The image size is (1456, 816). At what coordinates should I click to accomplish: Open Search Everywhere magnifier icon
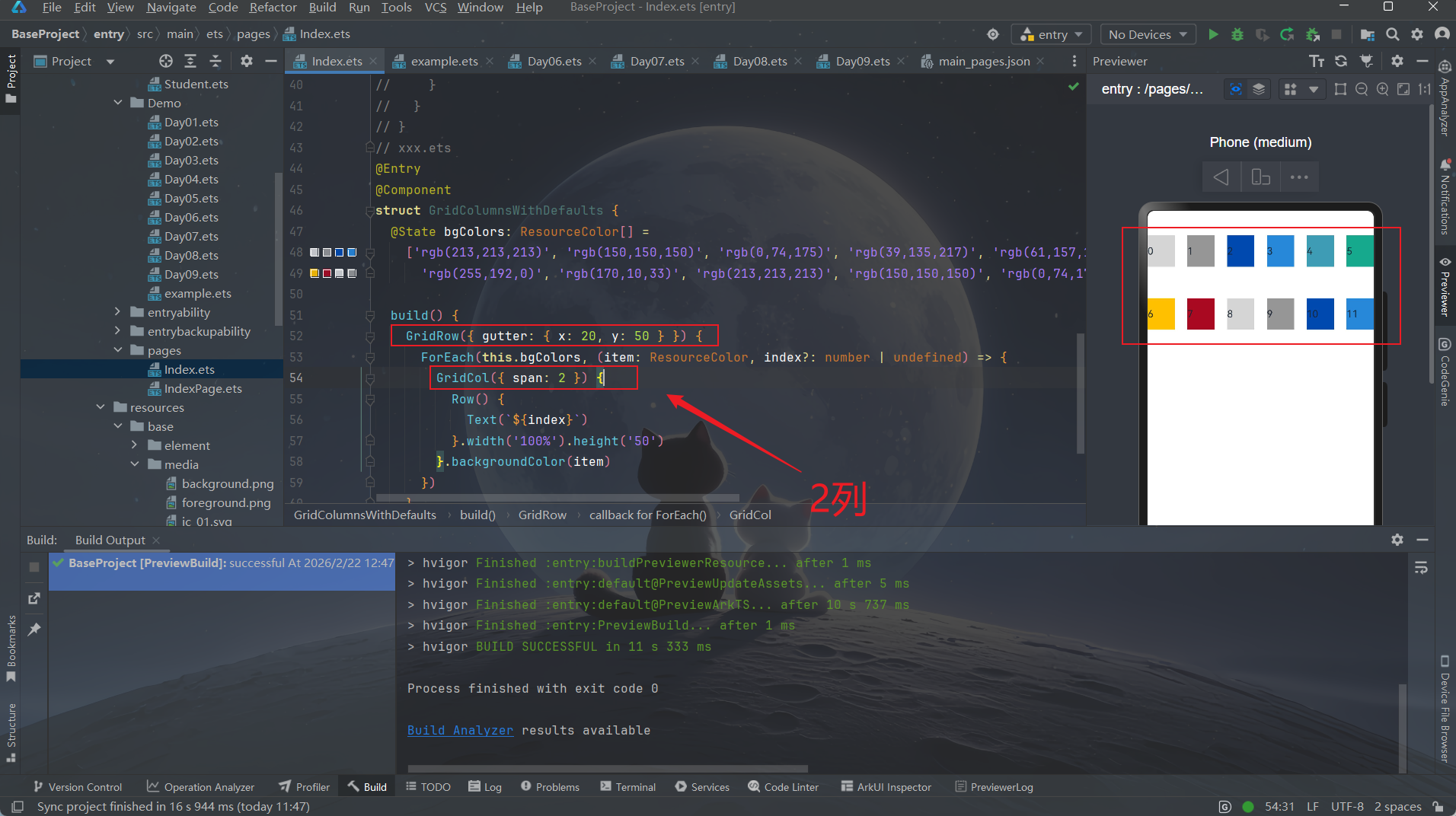click(1392, 34)
